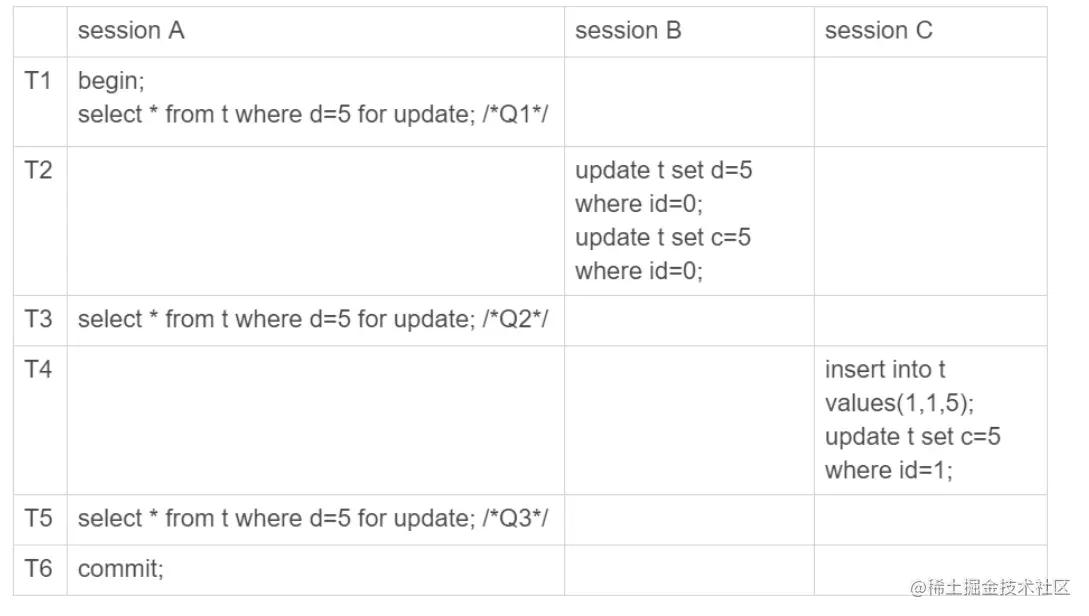Click session B's 'update t set d=5' text

(663, 171)
